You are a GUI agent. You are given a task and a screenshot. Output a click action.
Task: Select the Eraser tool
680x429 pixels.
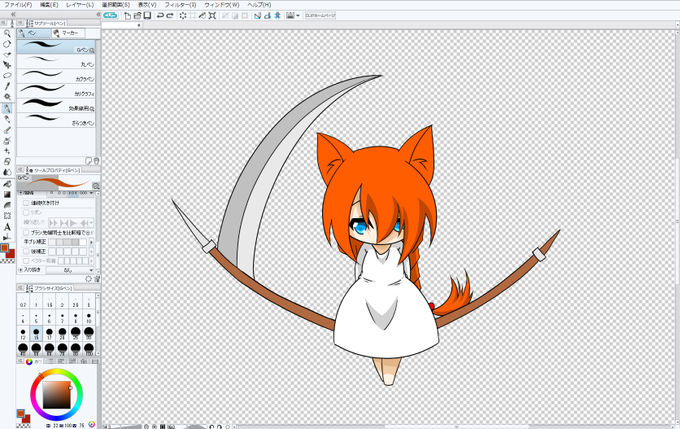tap(7, 161)
